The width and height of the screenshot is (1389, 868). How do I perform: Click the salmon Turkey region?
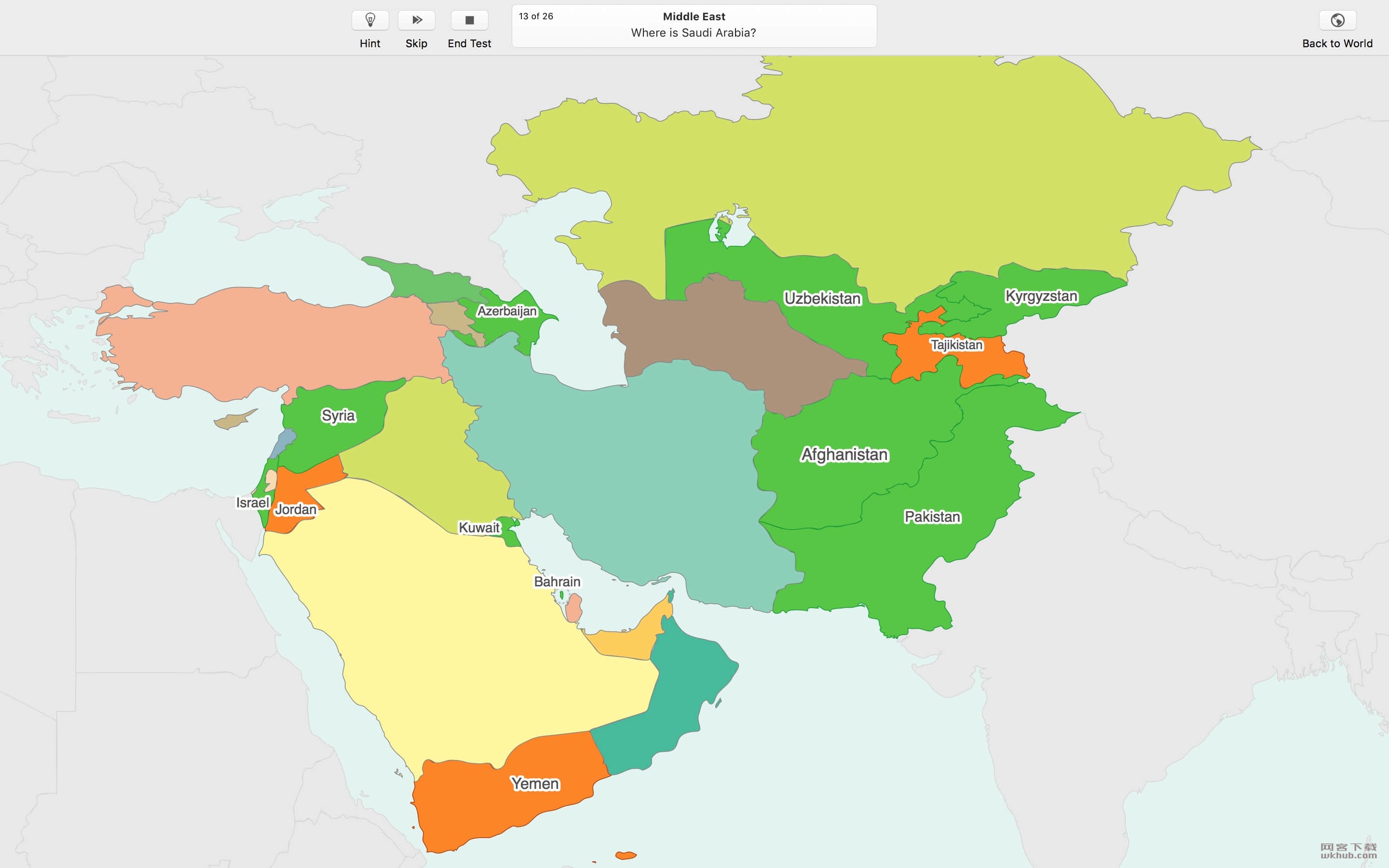coord(275,344)
